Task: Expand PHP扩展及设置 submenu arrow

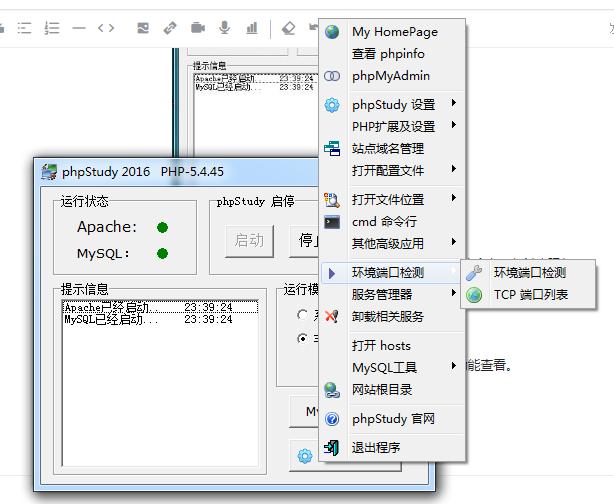Action: click(453, 125)
